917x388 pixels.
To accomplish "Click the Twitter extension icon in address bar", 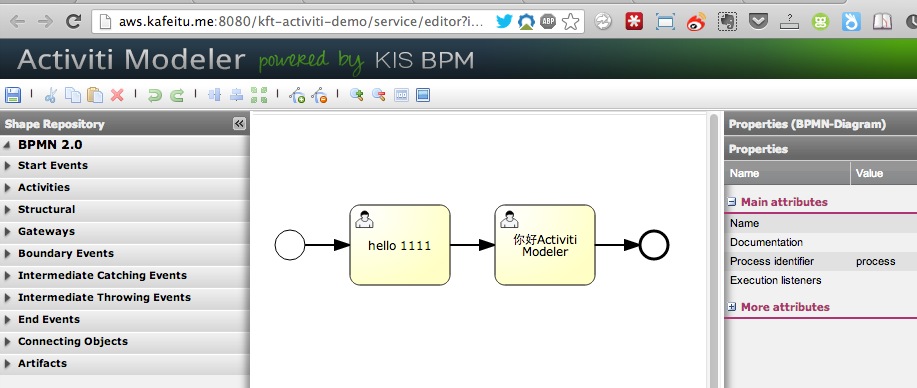I will [x=504, y=22].
